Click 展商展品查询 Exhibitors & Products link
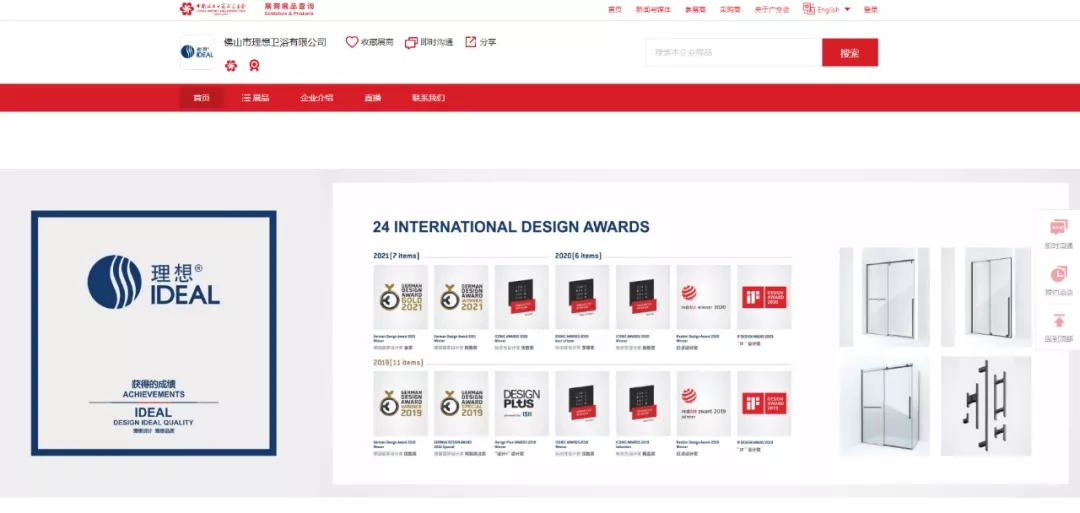This screenshot has width=1080, height=513. (x=289, y=8)
